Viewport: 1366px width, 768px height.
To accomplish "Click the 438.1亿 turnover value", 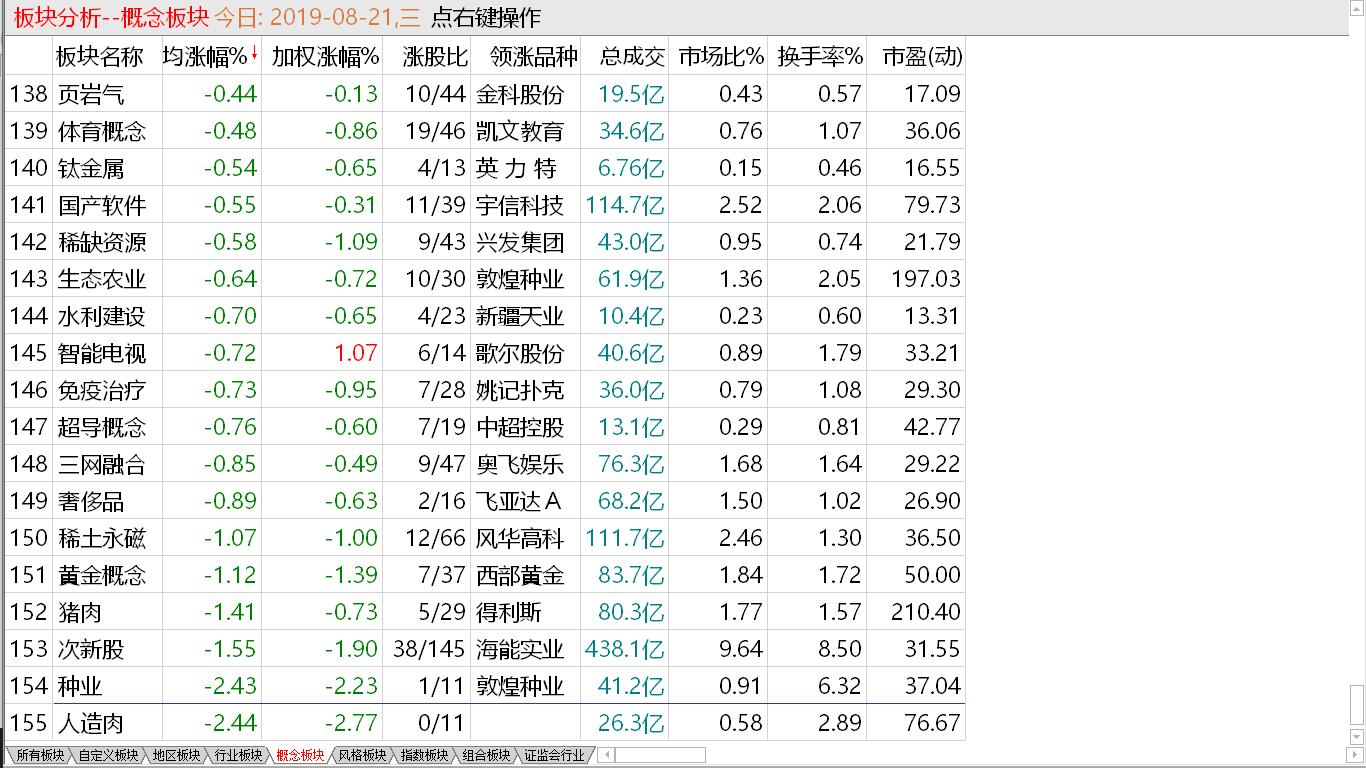I will pyautogui.click(x=625, y=649).
